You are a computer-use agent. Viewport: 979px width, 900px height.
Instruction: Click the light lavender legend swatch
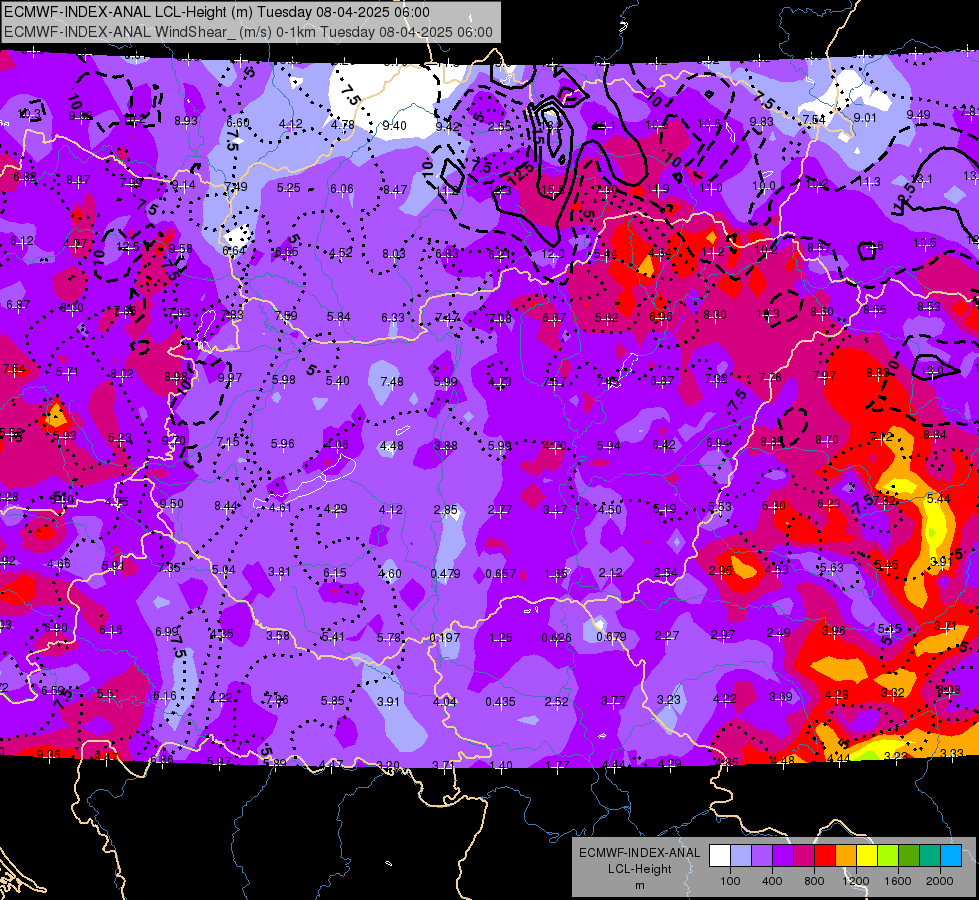pos(740,856)
